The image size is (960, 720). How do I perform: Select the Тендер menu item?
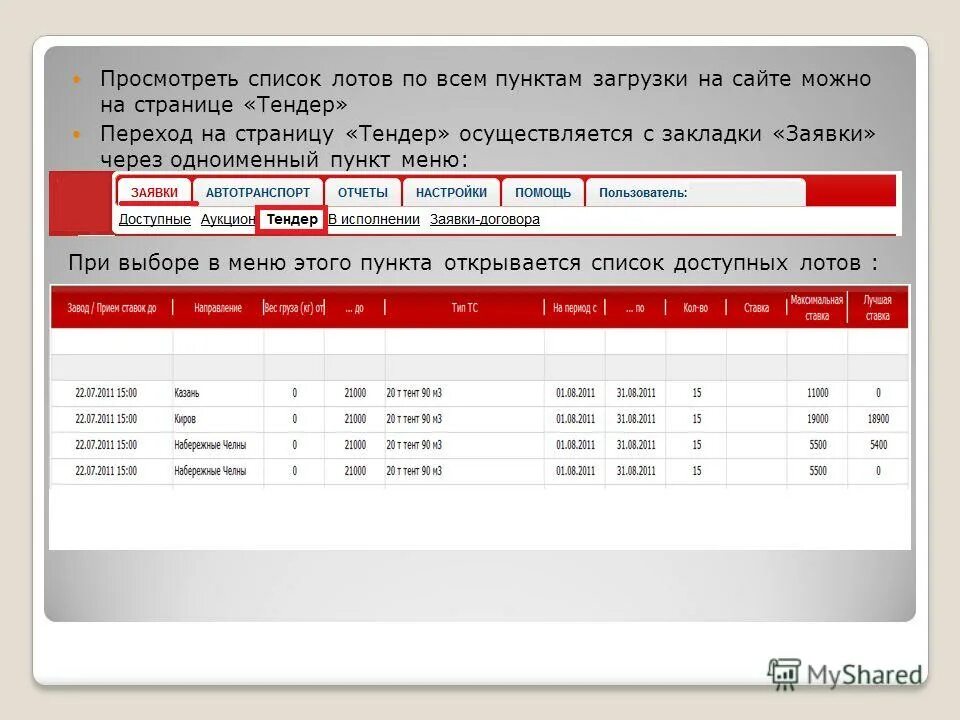[x=290, y=219]
